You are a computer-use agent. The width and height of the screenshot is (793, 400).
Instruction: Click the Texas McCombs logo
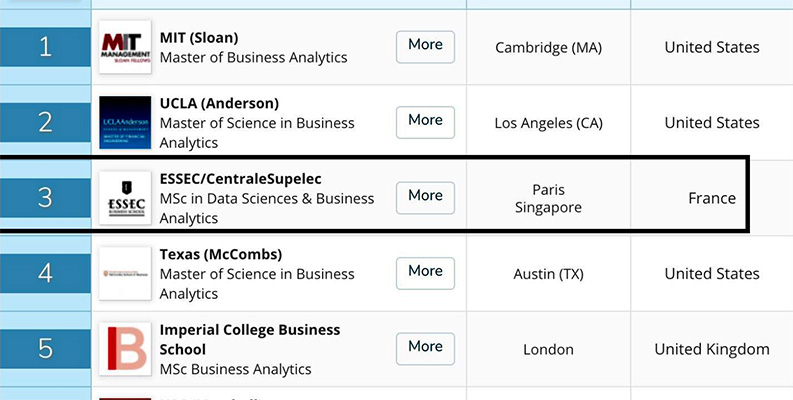coord(125,273)
